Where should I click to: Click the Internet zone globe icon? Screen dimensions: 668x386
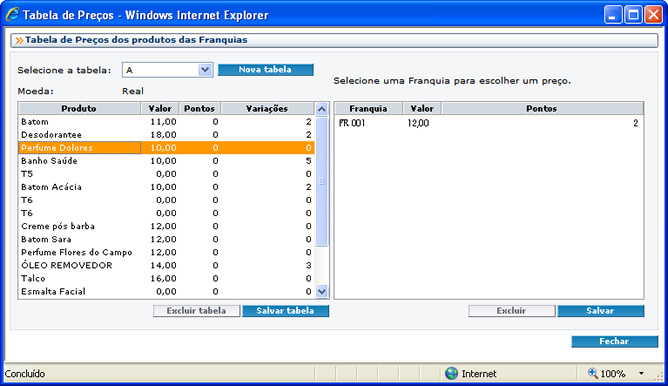[x=451, y=373]
